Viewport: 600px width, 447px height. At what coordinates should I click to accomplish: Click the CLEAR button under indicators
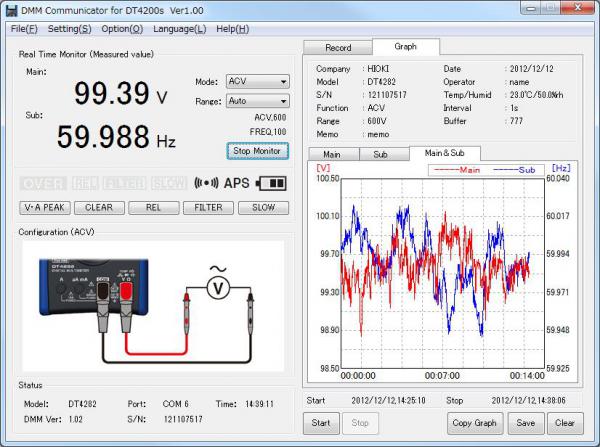pyautogui.click(x=99, y=207)
